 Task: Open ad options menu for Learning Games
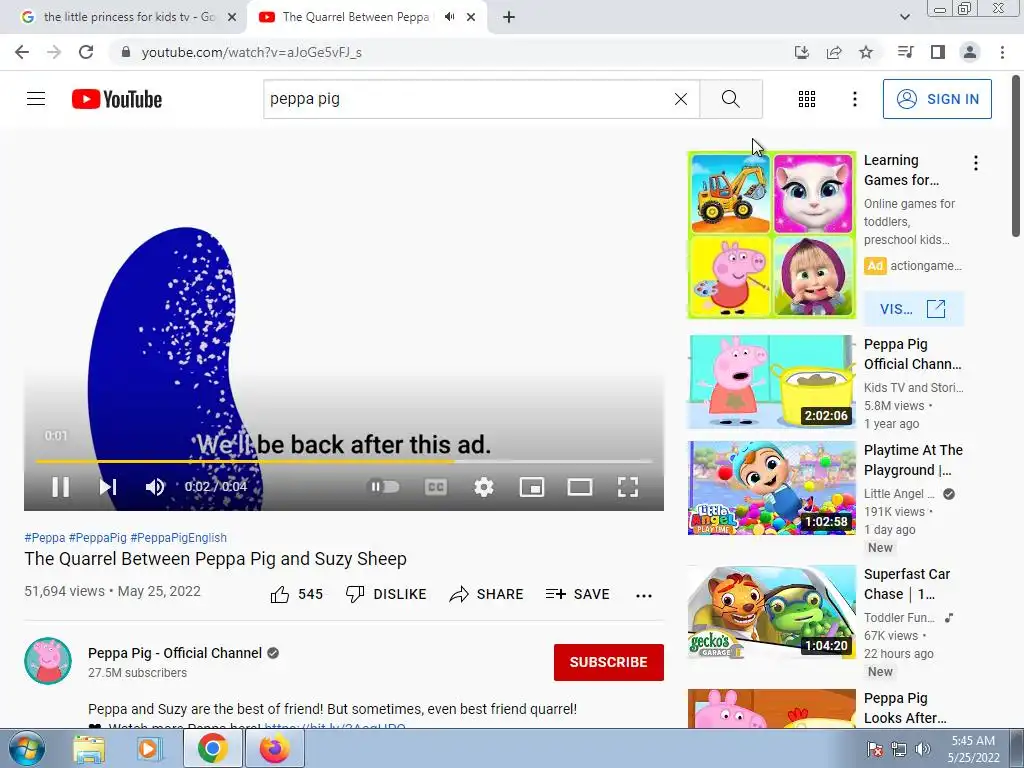click(976, 163)
